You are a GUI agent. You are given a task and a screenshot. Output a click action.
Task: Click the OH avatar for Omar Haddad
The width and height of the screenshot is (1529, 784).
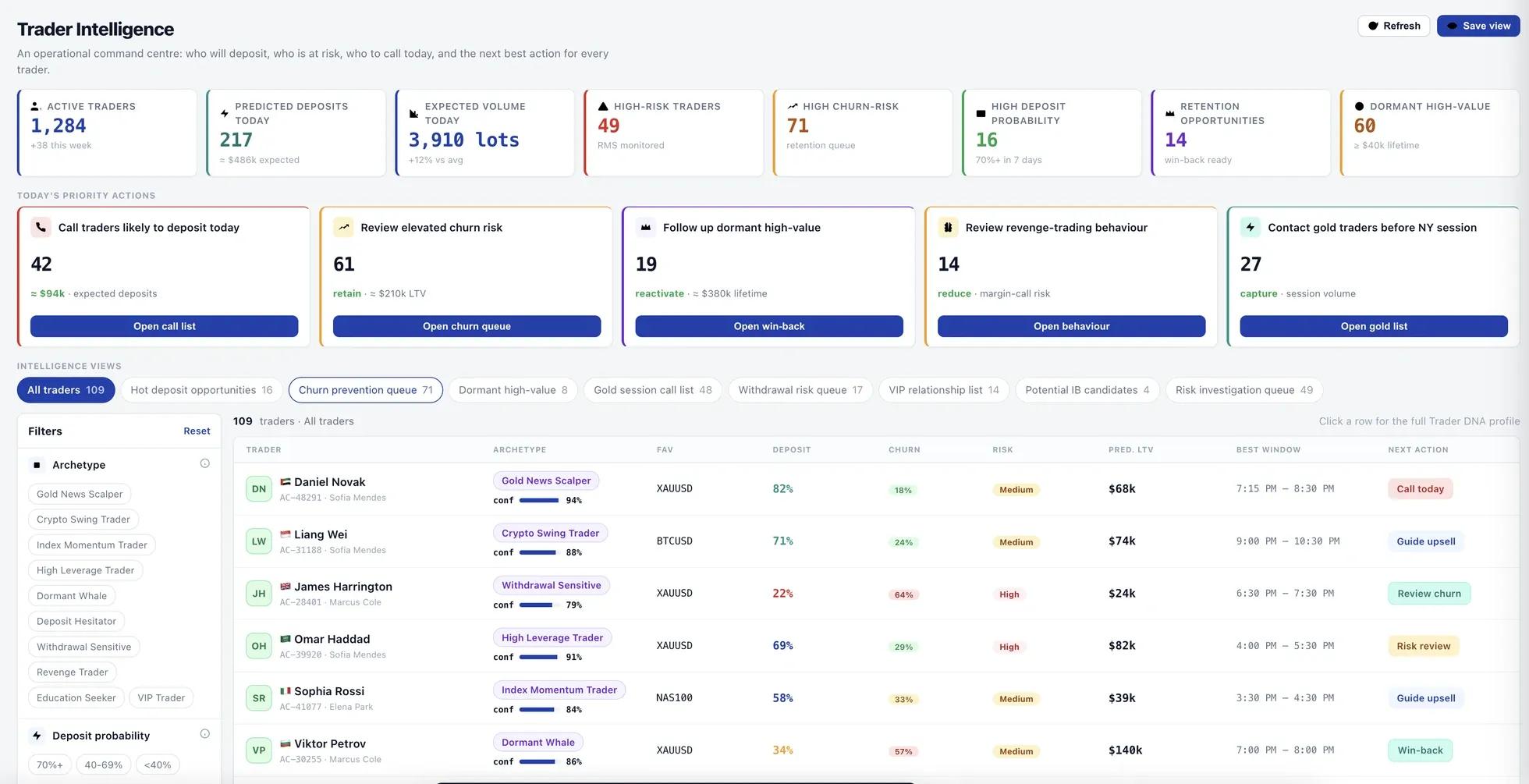point(259,646)
